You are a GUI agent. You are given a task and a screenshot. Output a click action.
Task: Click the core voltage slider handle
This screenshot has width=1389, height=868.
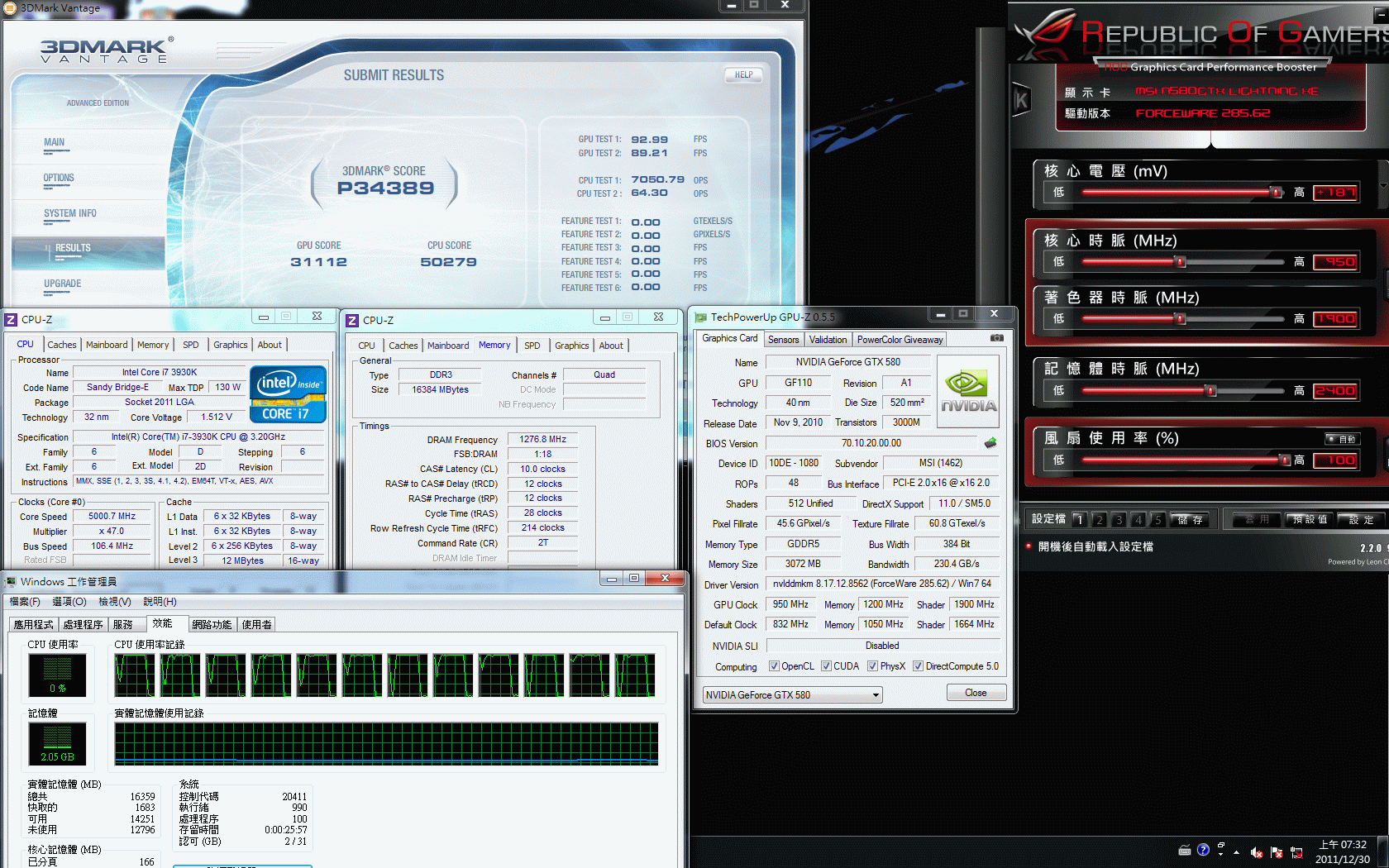(x=1276, y=192)
